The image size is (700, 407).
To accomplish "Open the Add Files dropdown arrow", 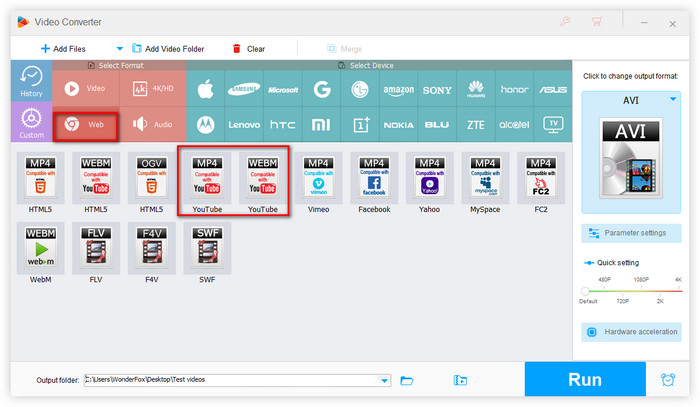I will point(120,48).
